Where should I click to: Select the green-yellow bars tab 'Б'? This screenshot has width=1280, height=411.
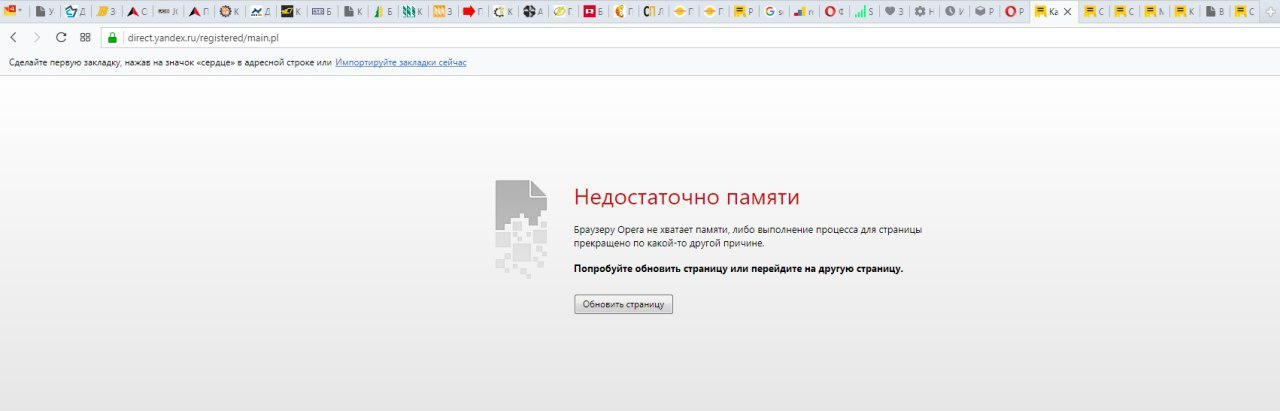click(x=383, y=12)
